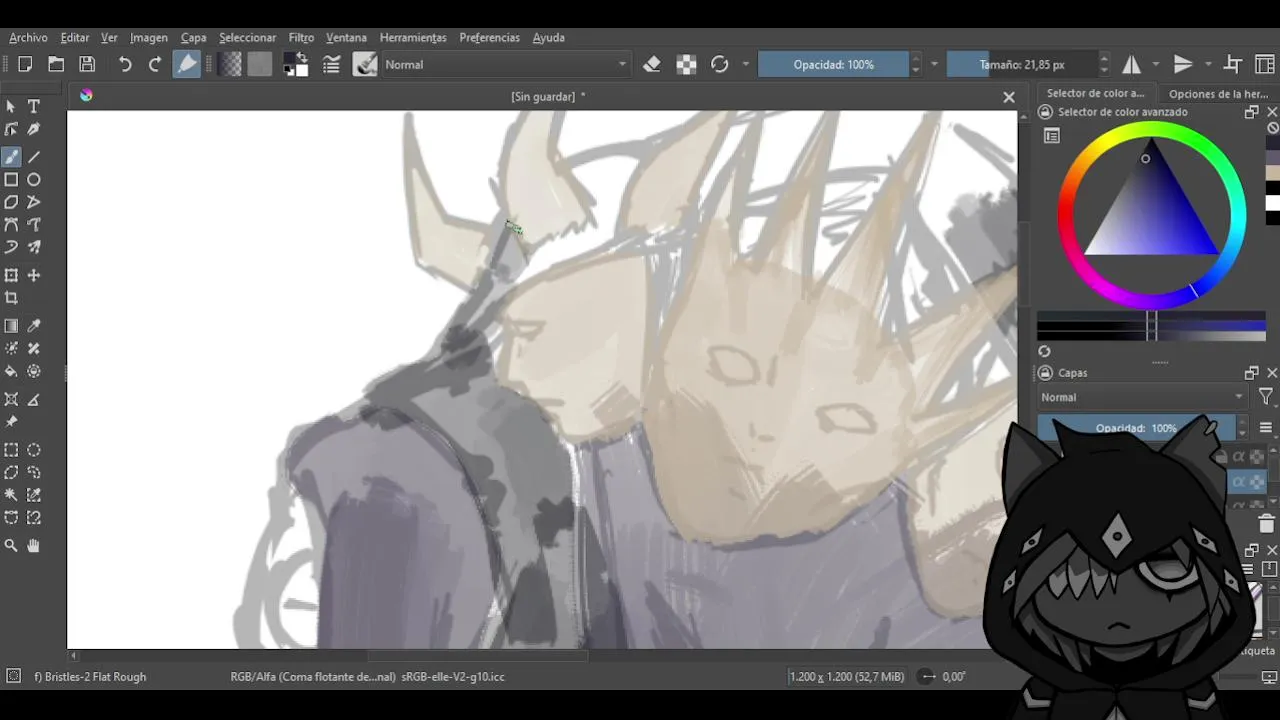Select the Freehand Brush tool
Image resolution: width=1280 pixels, height=720 pixels.
11,157
